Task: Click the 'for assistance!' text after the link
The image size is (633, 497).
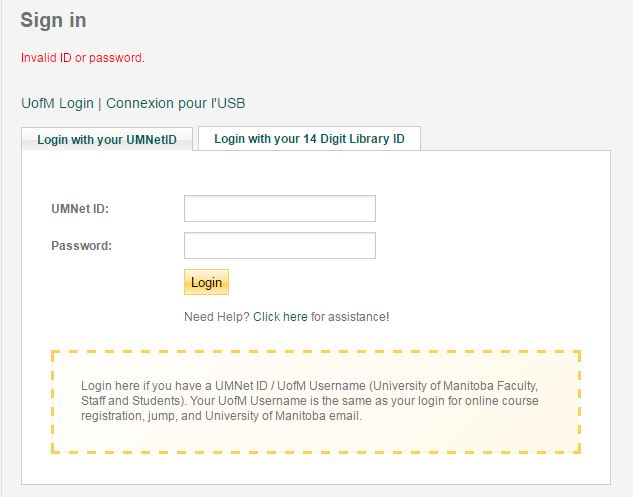Action: [350, 317]
